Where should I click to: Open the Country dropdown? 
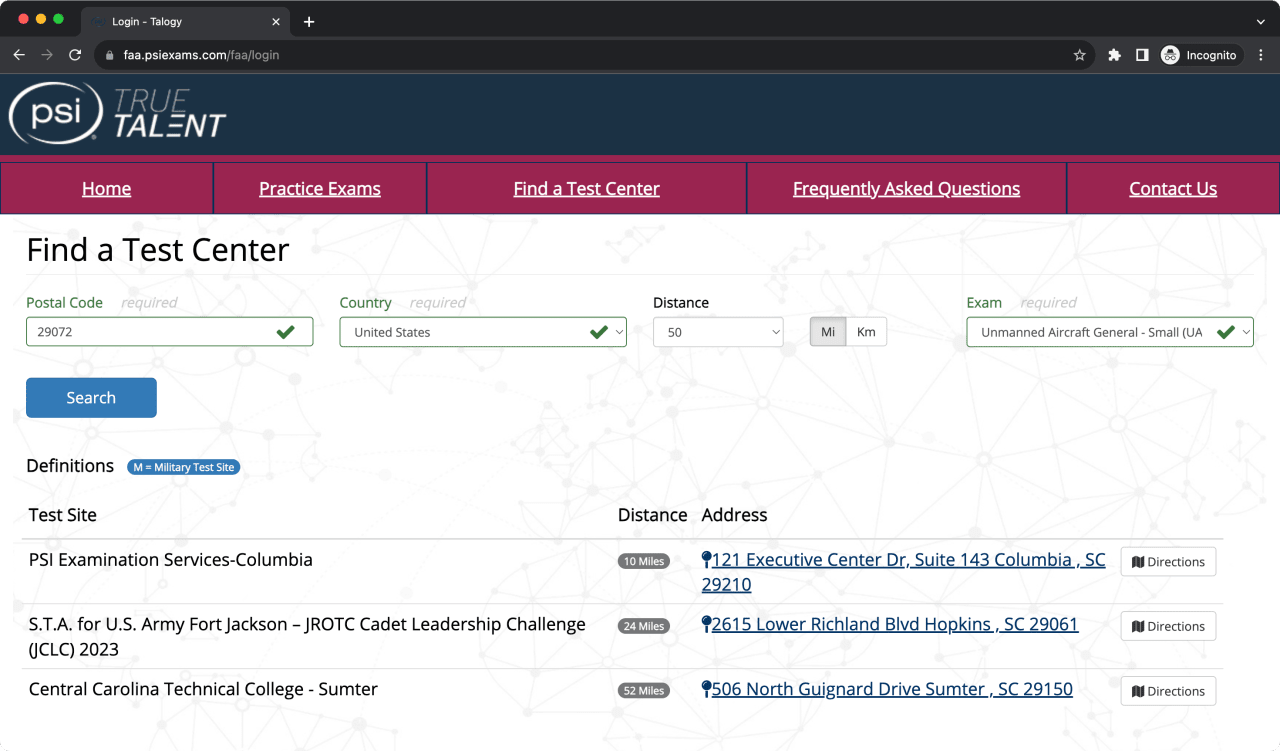coord(483,332)
